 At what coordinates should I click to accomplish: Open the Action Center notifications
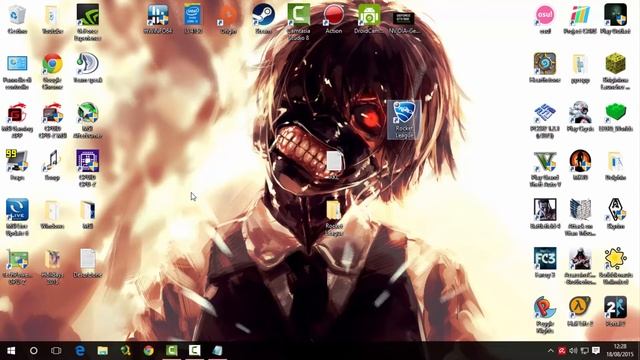pyautogui.click(x=596, y=351)
